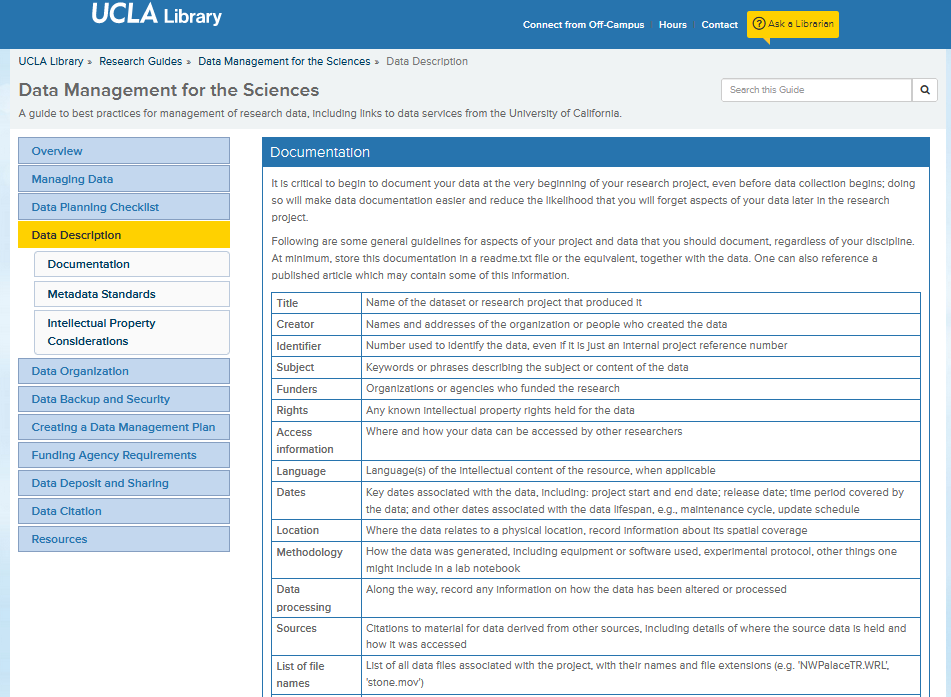Click the 'Location' table cell
This screenshot has width=951, height=697.
click(317, 530)
